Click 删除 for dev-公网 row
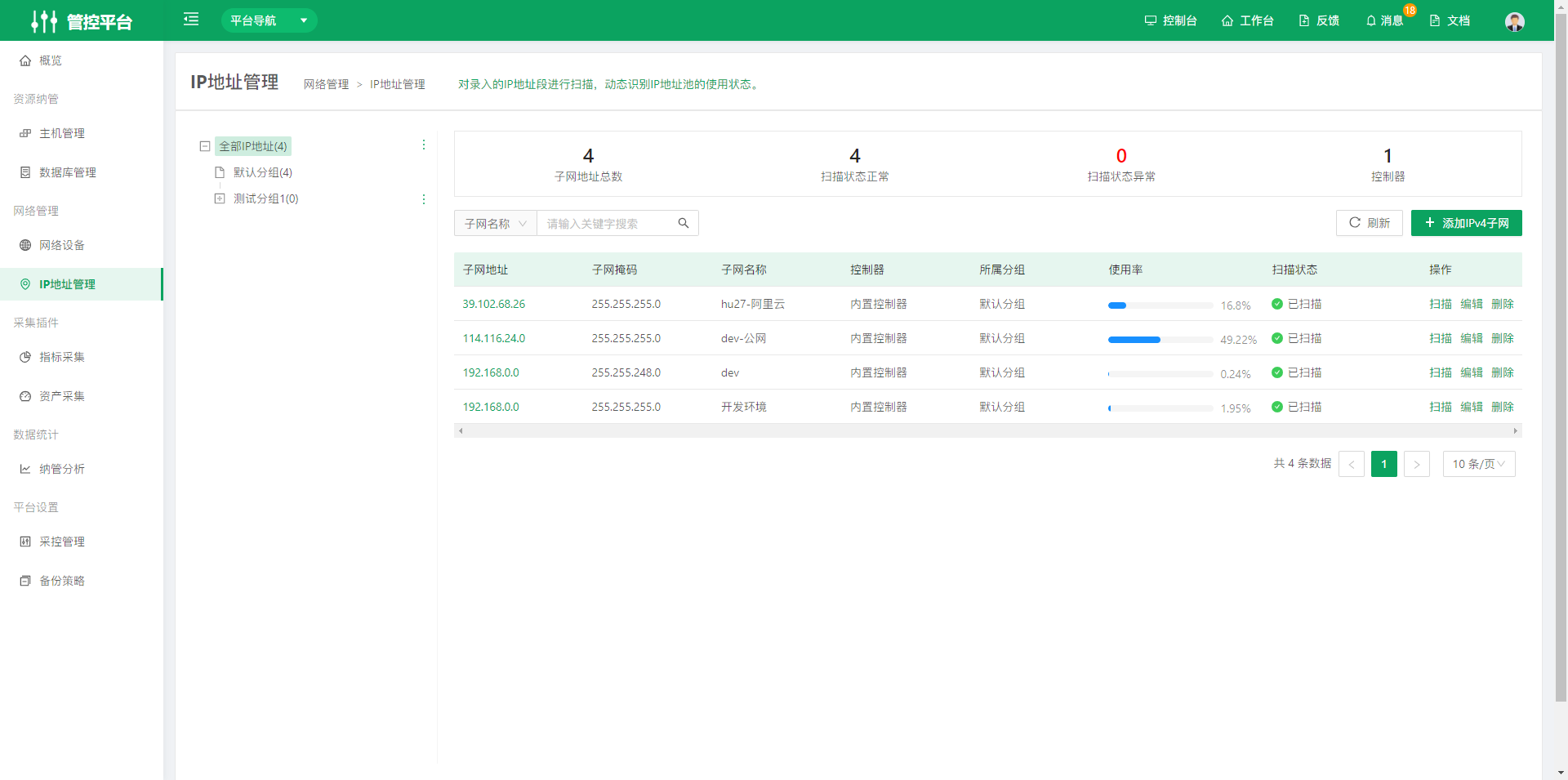The height and width of the screenshot is (780, 1568). click(x=1503, y=338)
